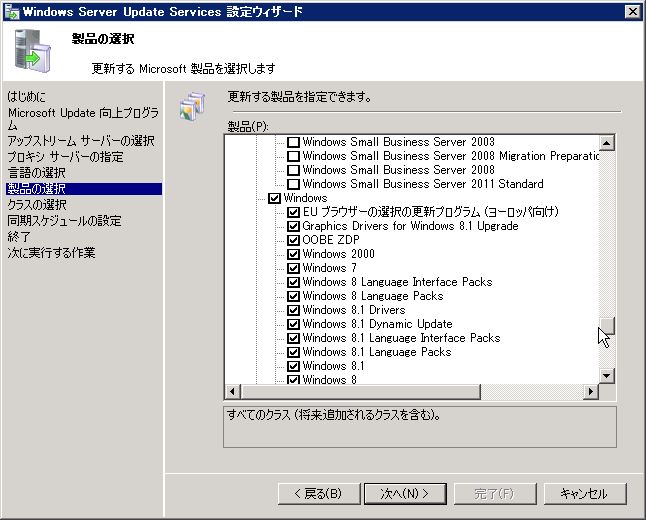Click the 戻る(B) back button
Viewport: 646px width, 520px height.
click(319, 494)
